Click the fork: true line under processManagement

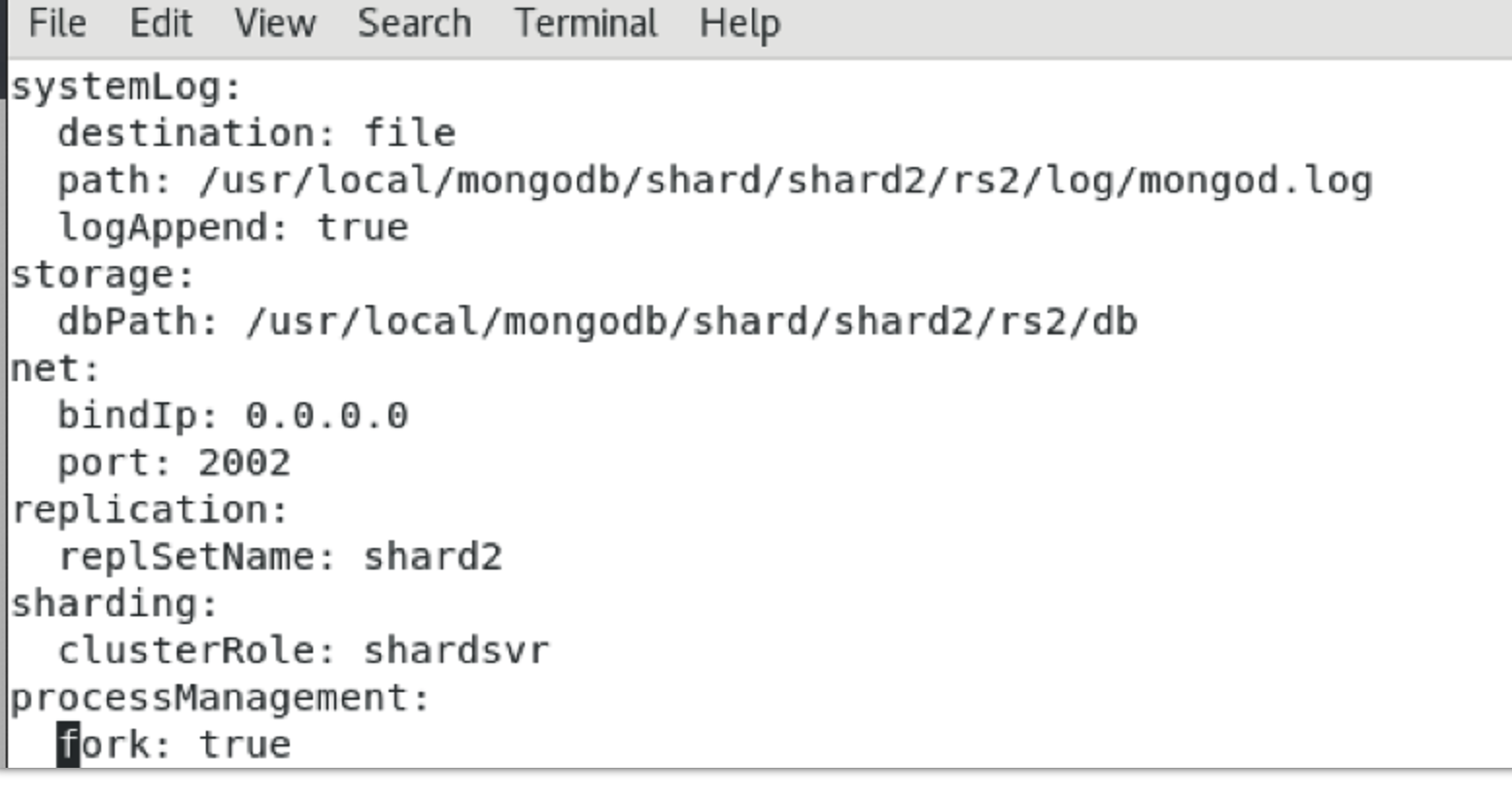tap(175, 743)
